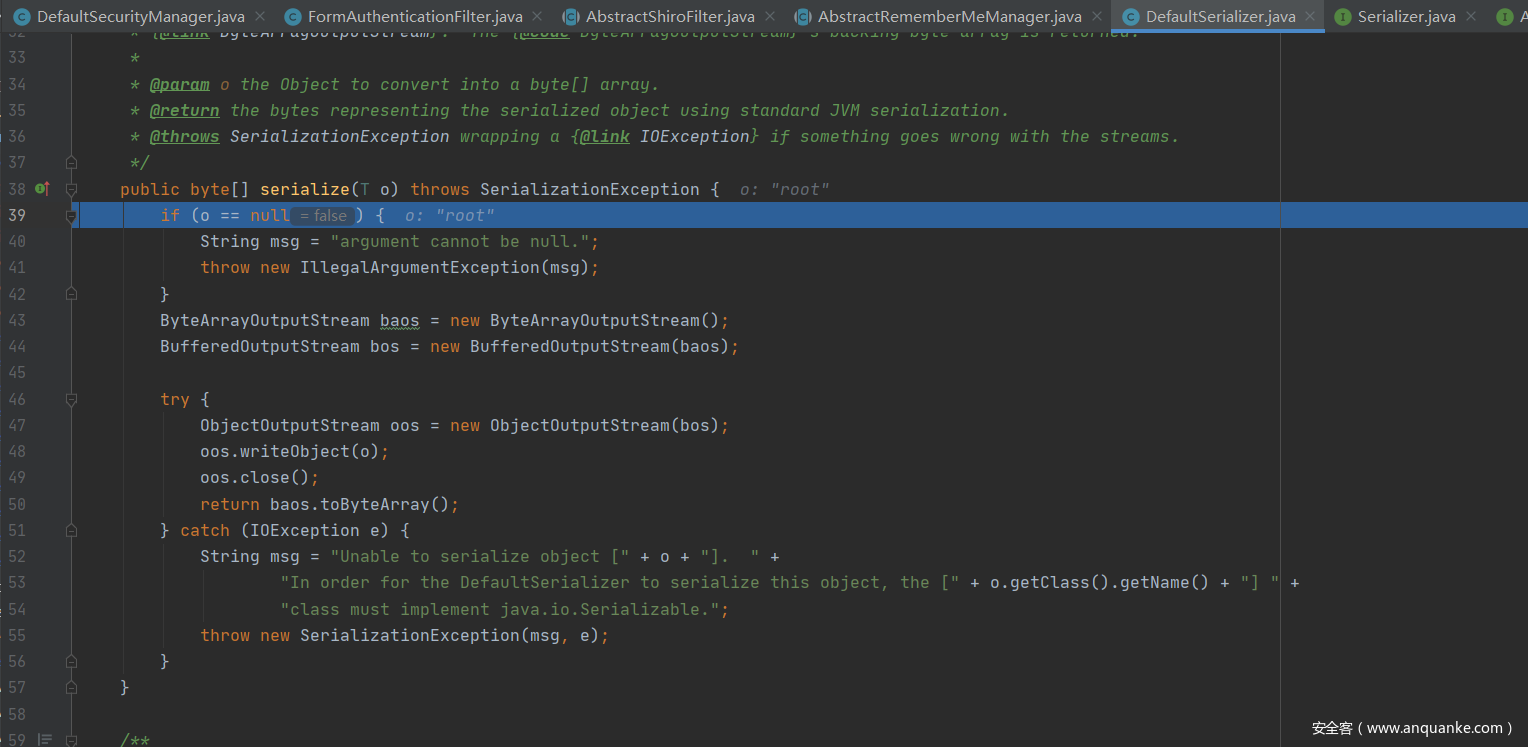Image resolution: width=1528 pixels, height=747 pixels.
Task: Click the rendered-doc toggle icon at line 59
Action: pos(45,739)
